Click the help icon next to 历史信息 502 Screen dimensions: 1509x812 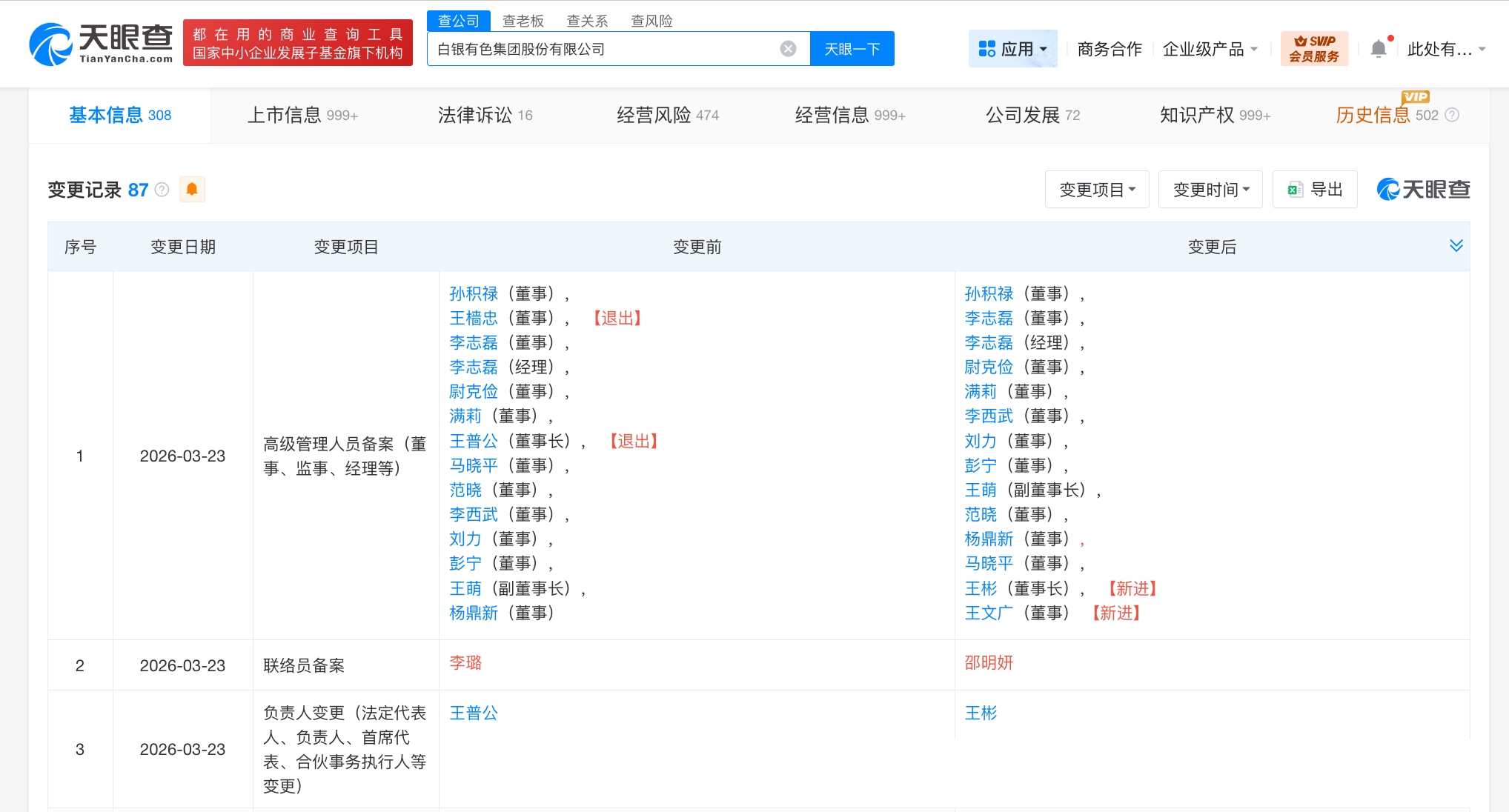pos(1453,115)
